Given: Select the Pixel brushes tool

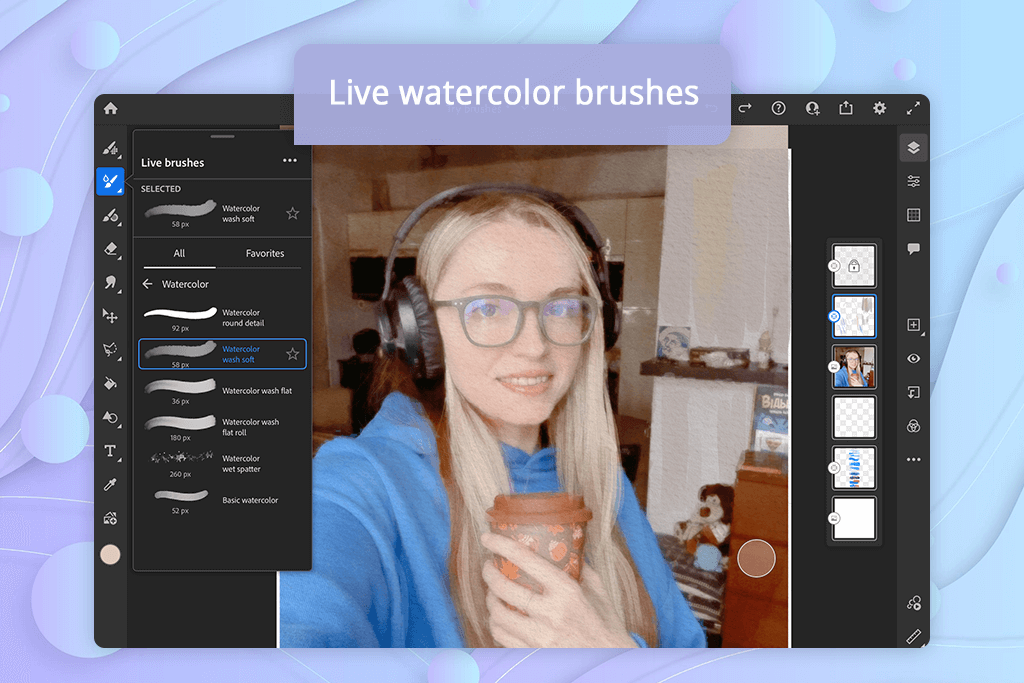Looking at the screenshot, I should click(110, 149).
